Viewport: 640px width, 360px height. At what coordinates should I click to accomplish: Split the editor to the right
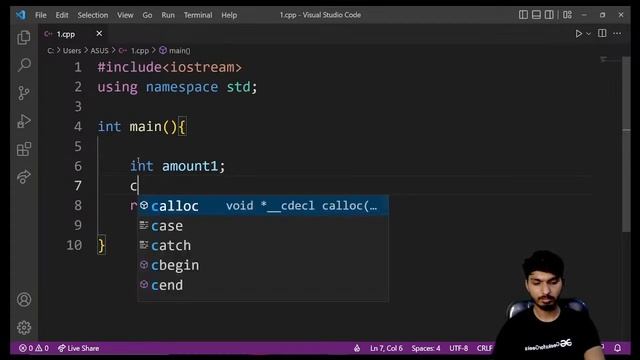click(602, 33)
